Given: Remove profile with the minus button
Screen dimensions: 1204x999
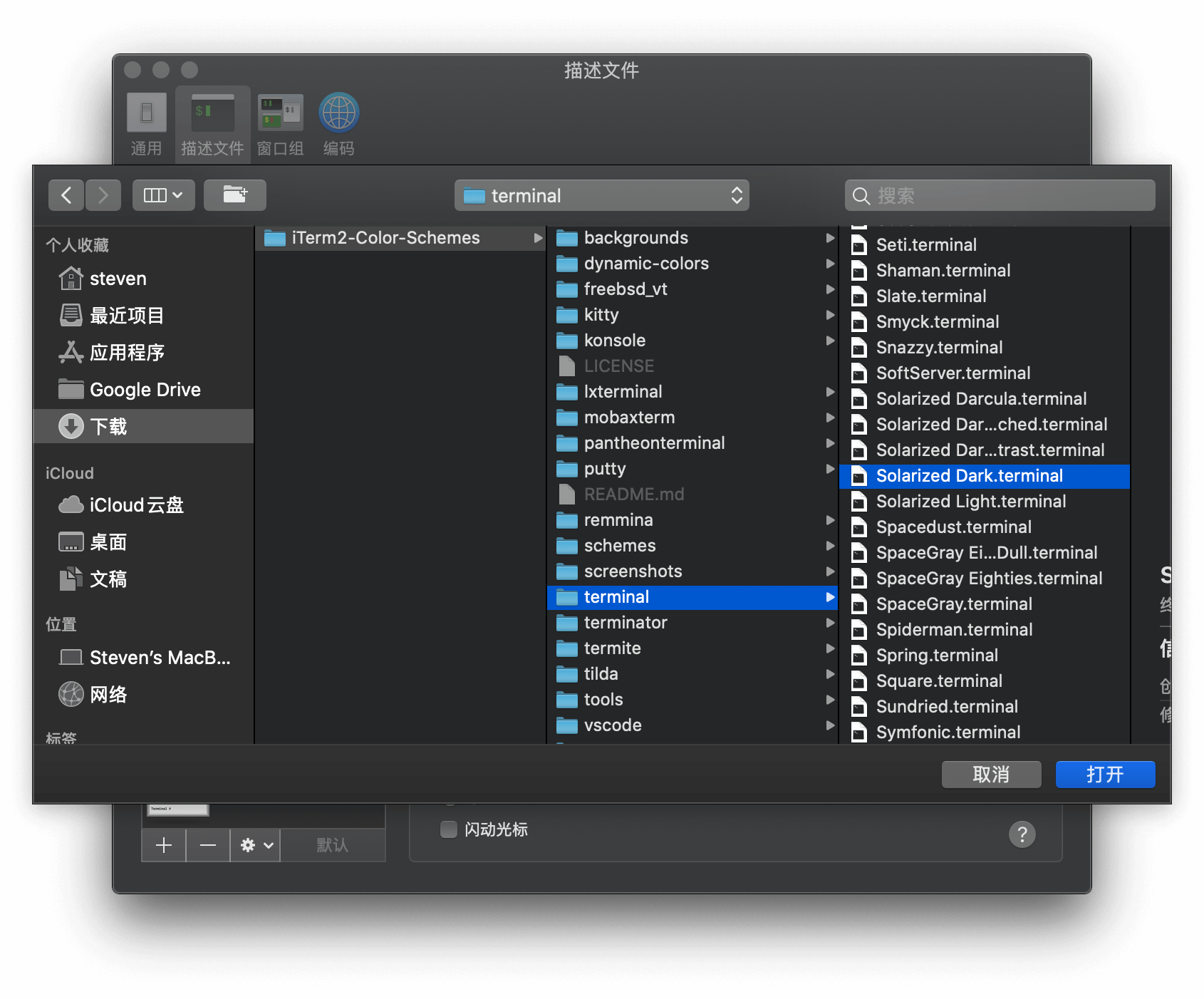Looking at the screenshot, I should [x=208, y=845].
